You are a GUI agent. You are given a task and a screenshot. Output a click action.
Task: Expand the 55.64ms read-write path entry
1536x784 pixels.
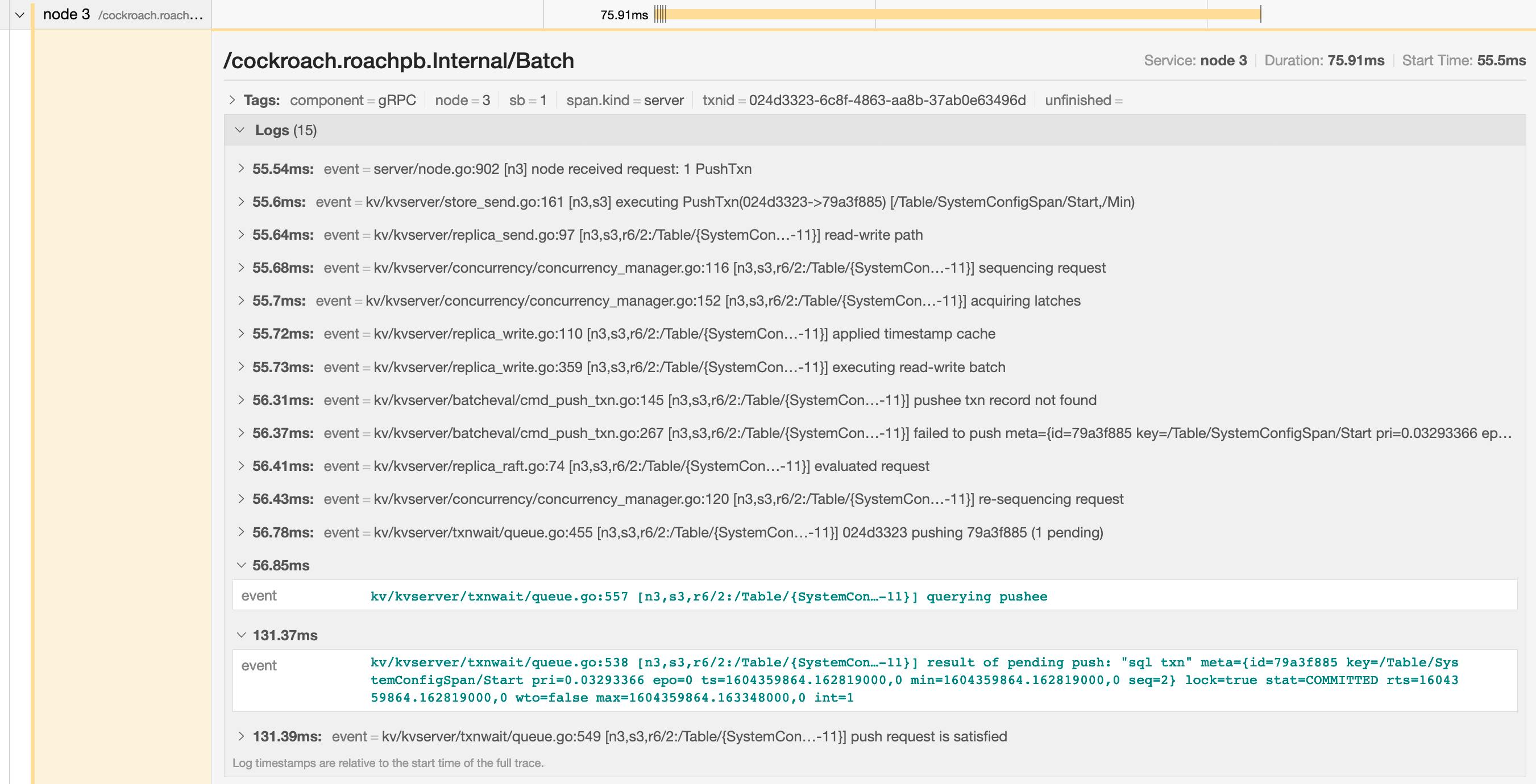click(241, 235)
